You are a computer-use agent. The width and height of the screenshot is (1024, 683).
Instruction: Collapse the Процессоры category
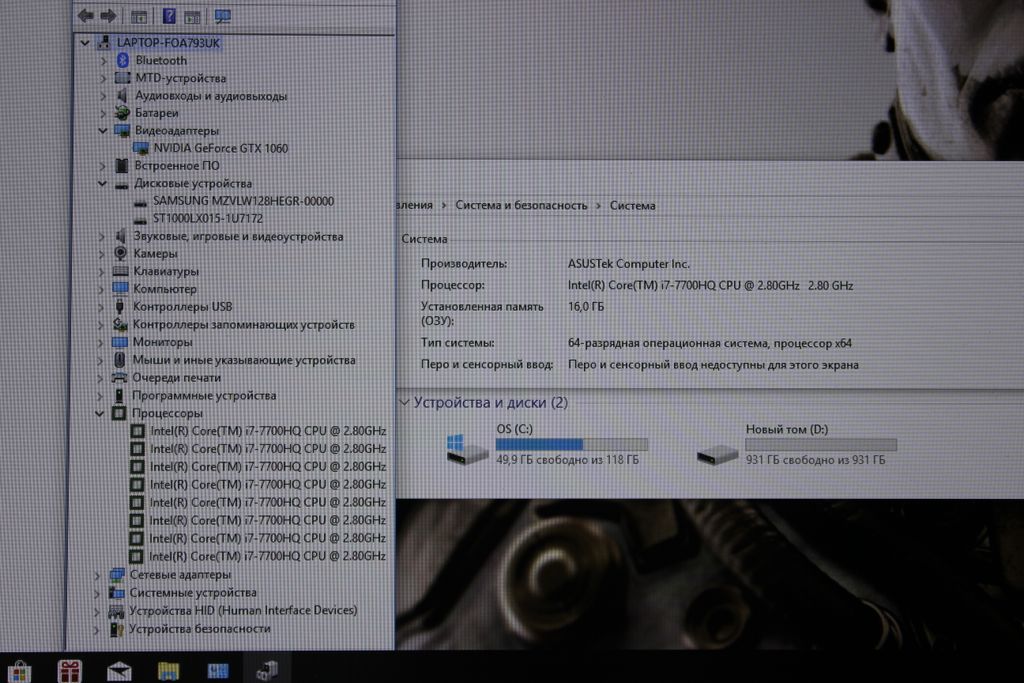(100, 413)
